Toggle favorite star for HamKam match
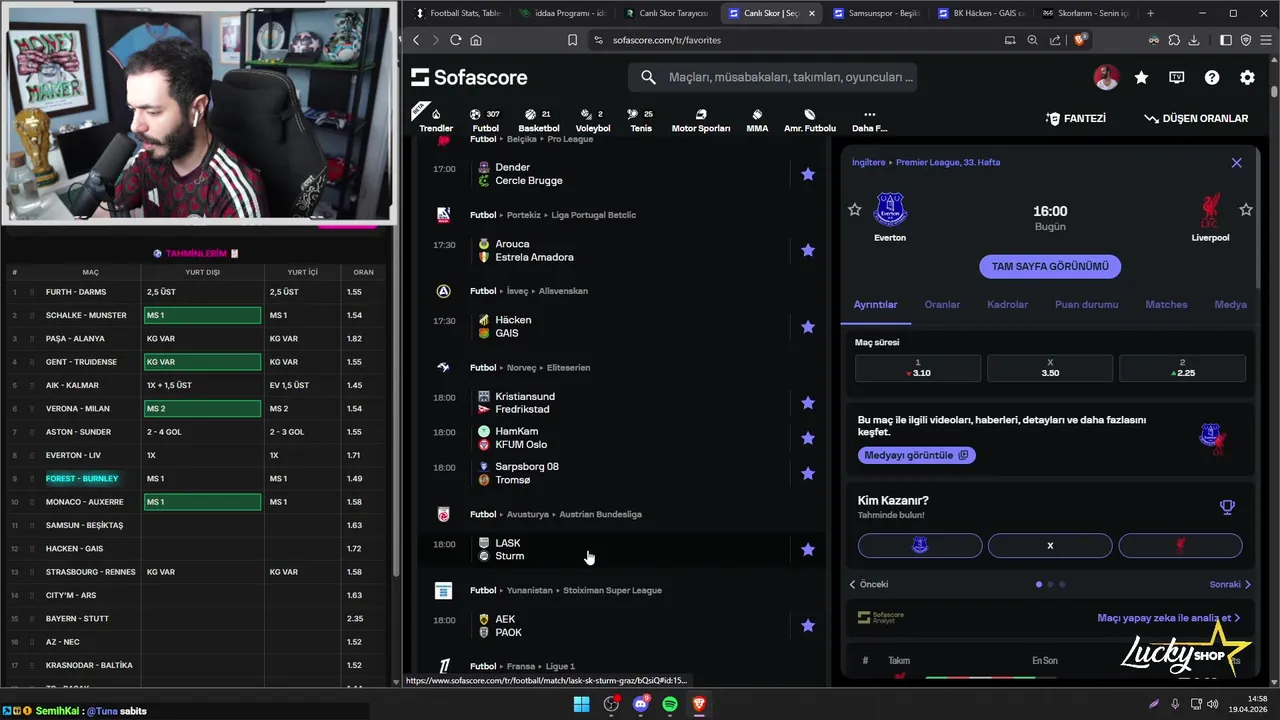The height and width of the screenshot is (720, 1280). pos(808,438)
